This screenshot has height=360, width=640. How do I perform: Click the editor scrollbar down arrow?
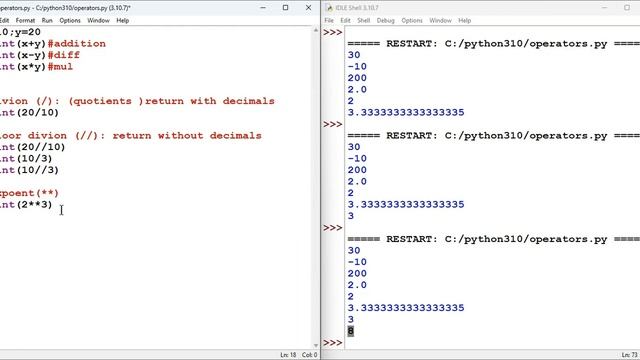316,345
